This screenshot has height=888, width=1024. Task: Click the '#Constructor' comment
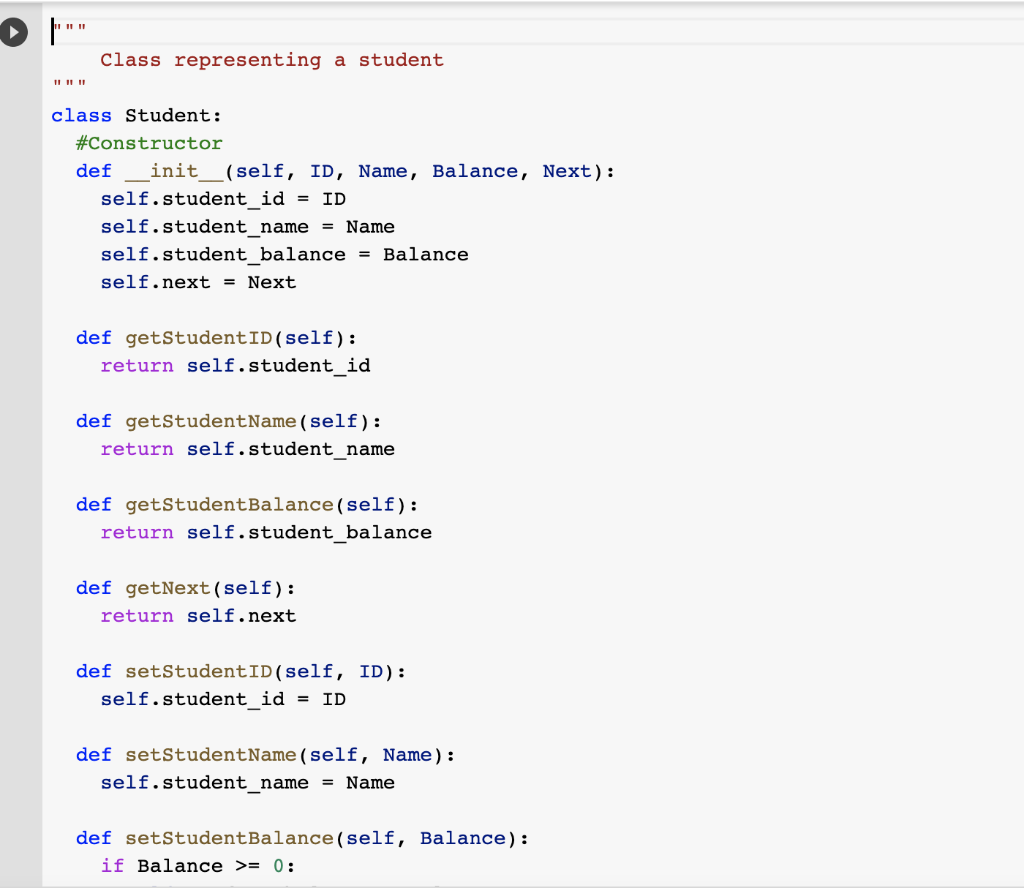pyautogui.click(x=149, y=144)
